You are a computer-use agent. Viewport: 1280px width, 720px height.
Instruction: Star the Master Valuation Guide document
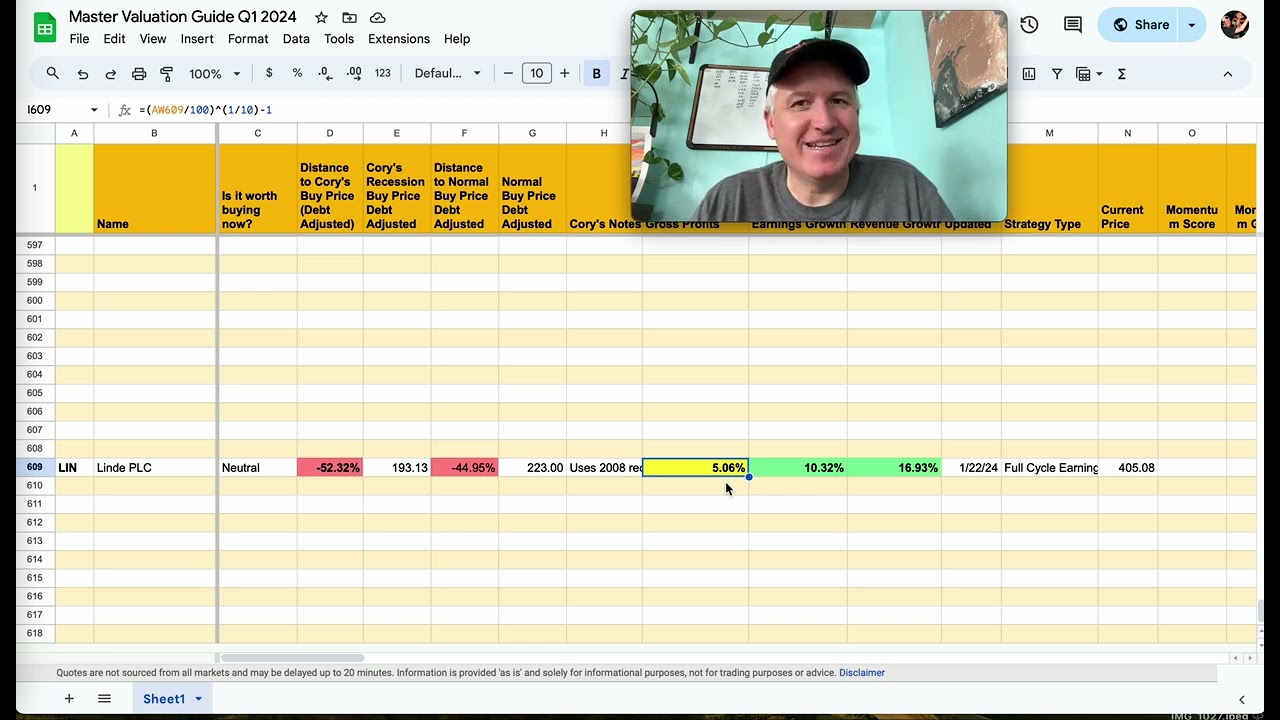(x=321, y=18)
